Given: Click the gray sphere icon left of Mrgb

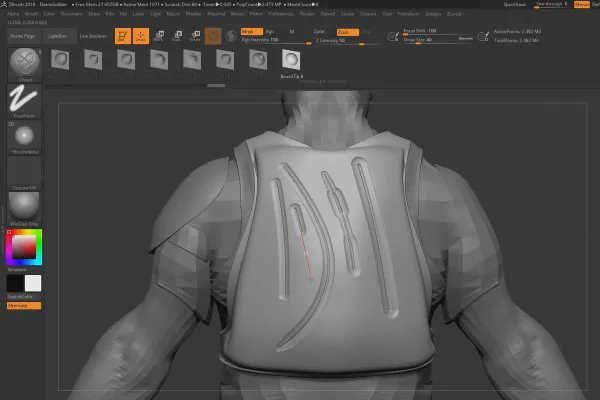Looking at the screenshot, I should tap(231, 36).
